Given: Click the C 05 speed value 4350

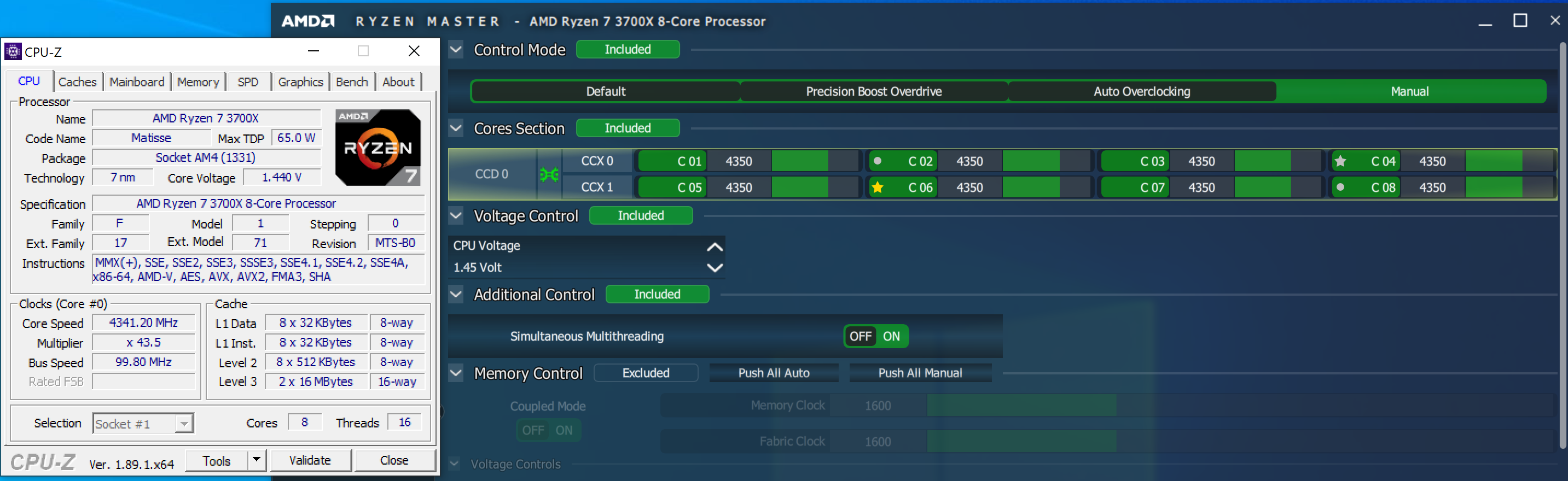Looking at the screenshot, I should [x=739, y=187].
